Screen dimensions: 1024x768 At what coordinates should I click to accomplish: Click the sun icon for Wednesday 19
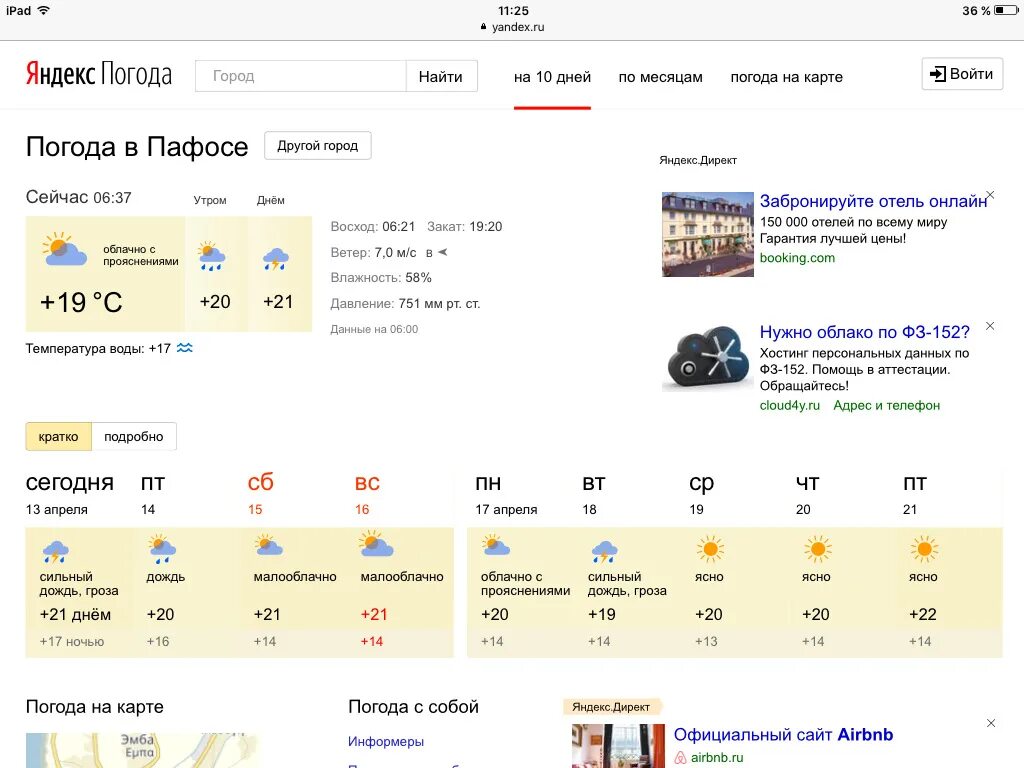click(711, 549)
